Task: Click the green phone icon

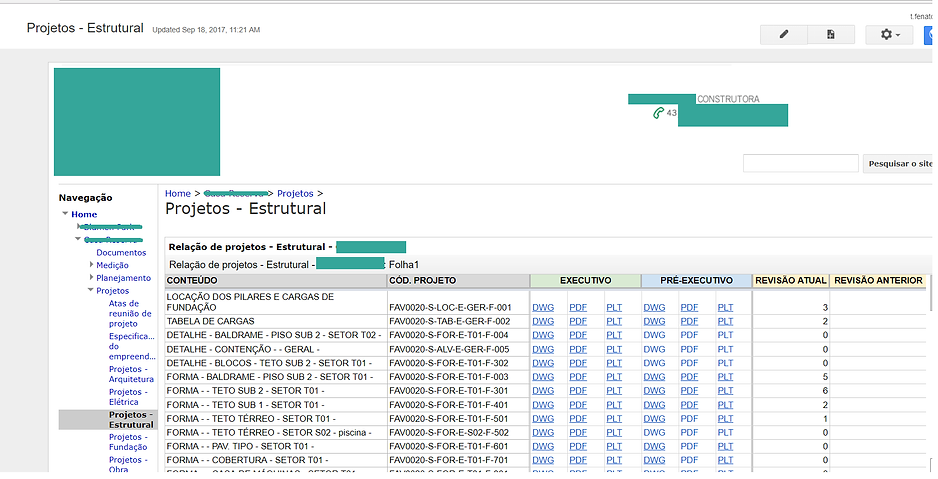Action: [658, 112]
